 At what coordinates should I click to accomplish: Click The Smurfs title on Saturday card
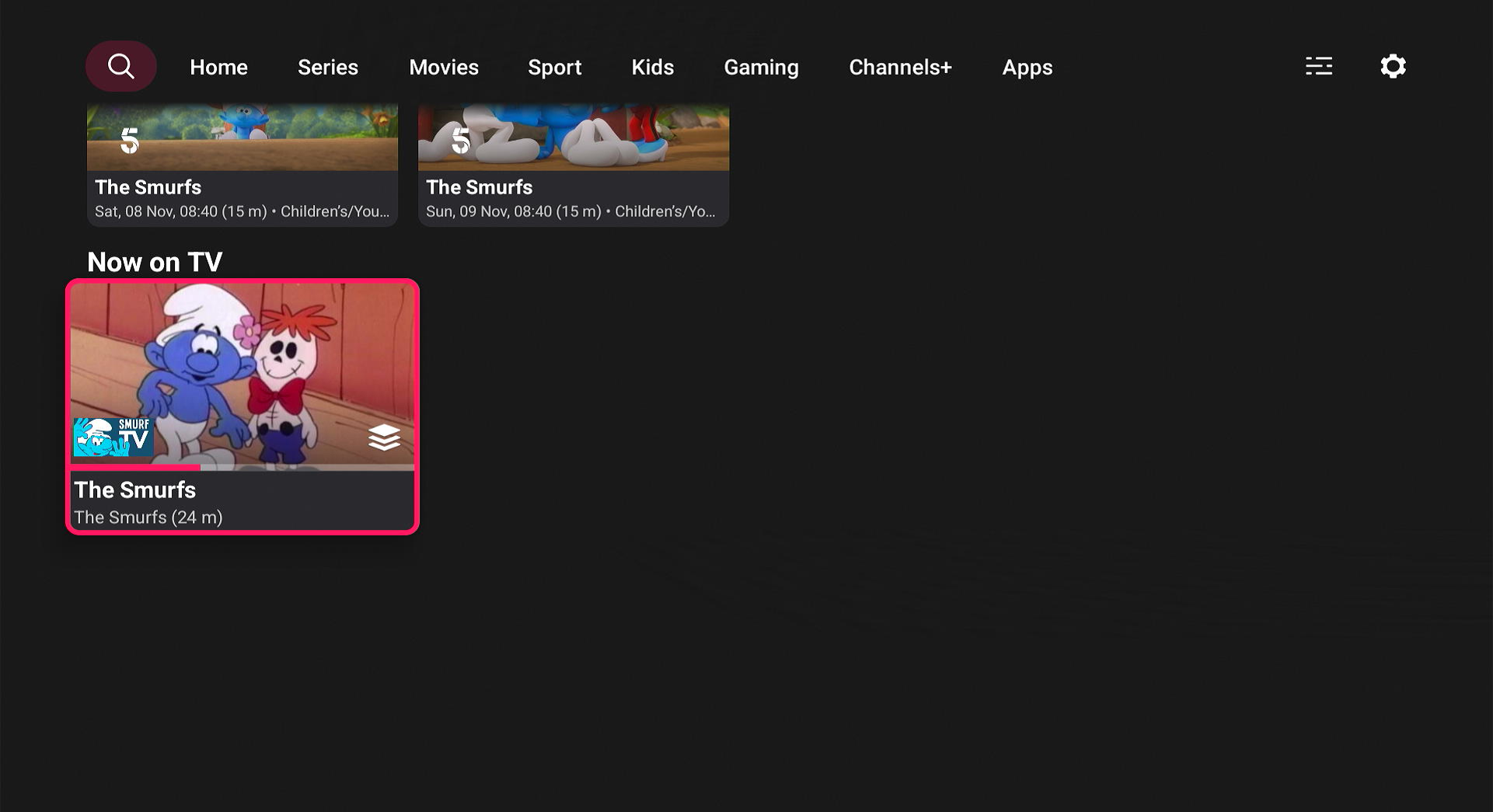pyautogui.click(x=148, y=187)
